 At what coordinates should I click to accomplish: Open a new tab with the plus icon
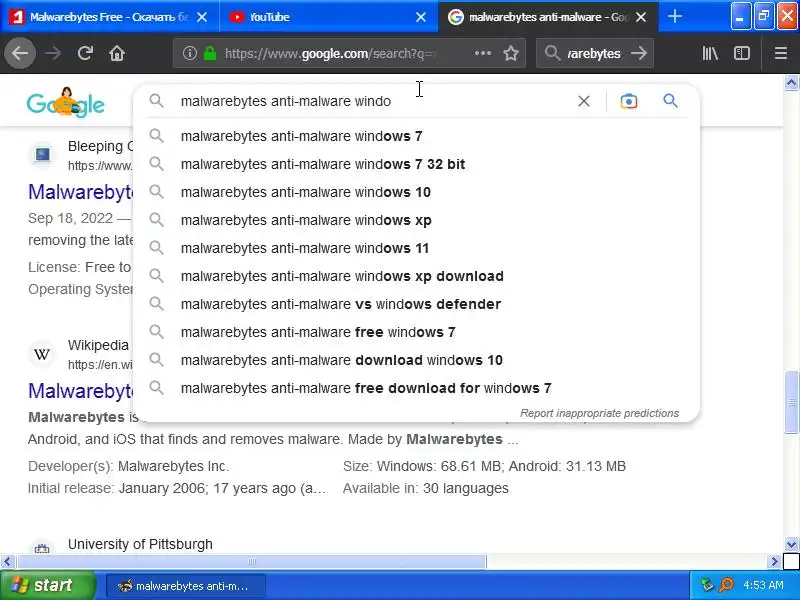tap(674, 17)
